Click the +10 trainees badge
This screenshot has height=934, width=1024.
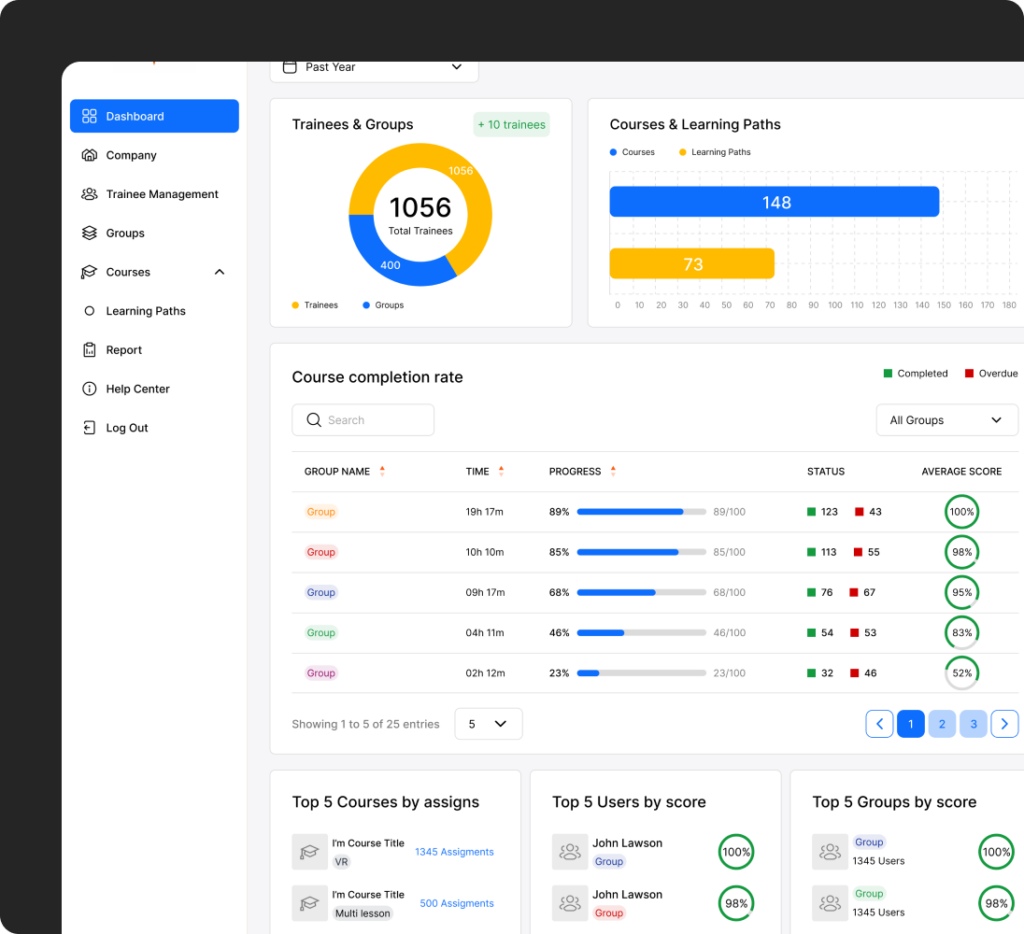click(511, 125)
